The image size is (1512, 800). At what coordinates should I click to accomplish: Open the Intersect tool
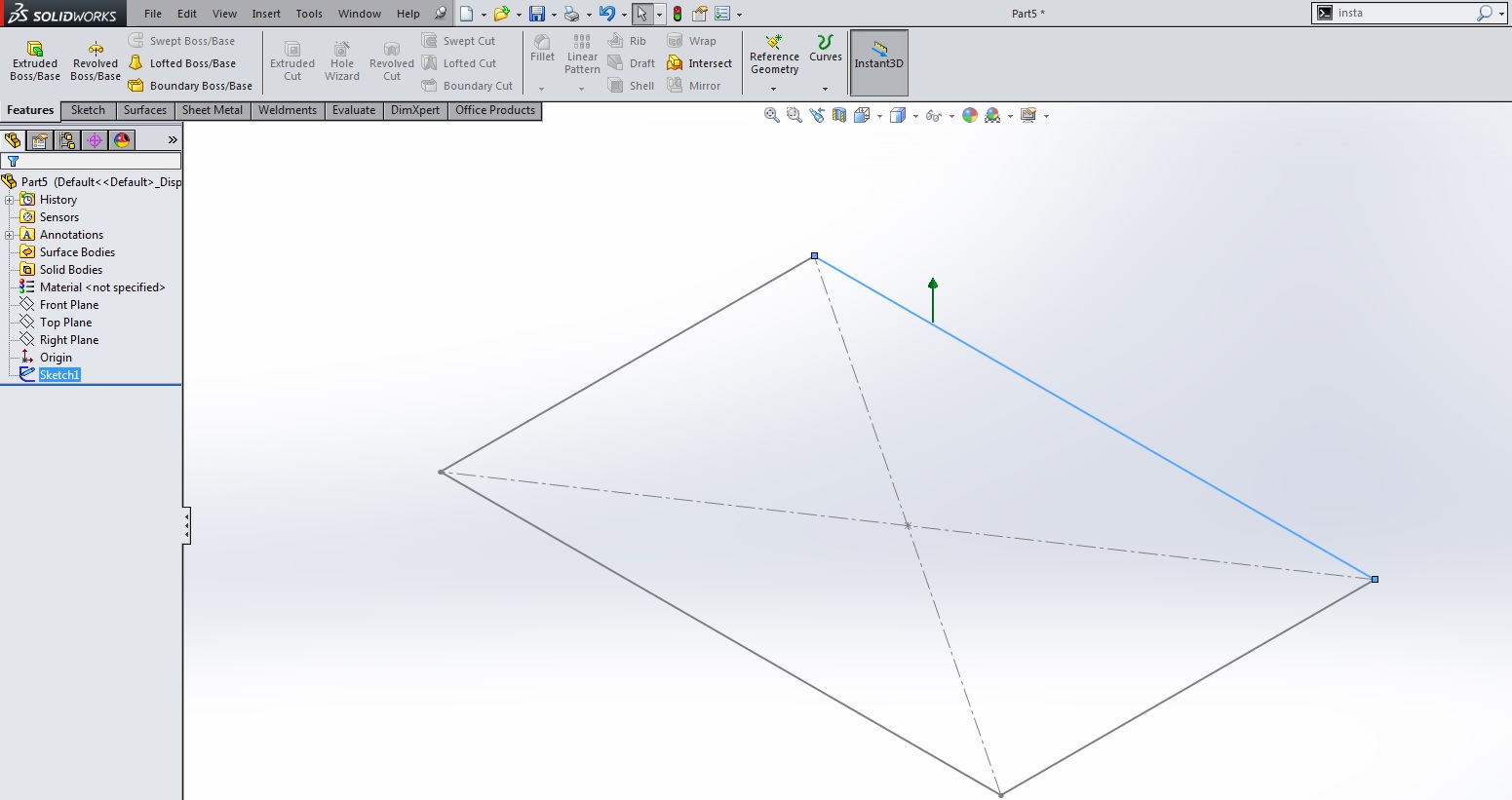pyautogui.click(x=700, y=63)
